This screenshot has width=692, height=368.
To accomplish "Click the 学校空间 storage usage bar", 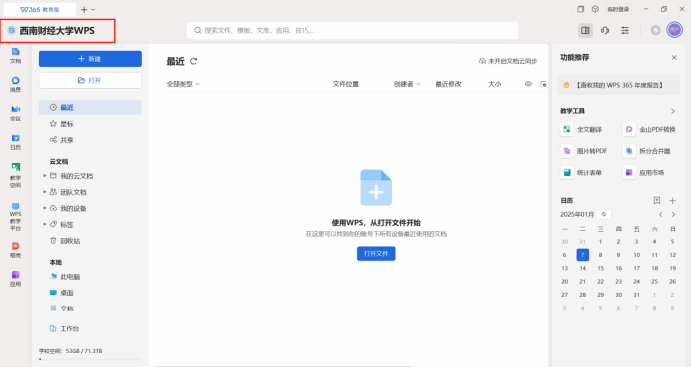I will click(x=90, y=359).
